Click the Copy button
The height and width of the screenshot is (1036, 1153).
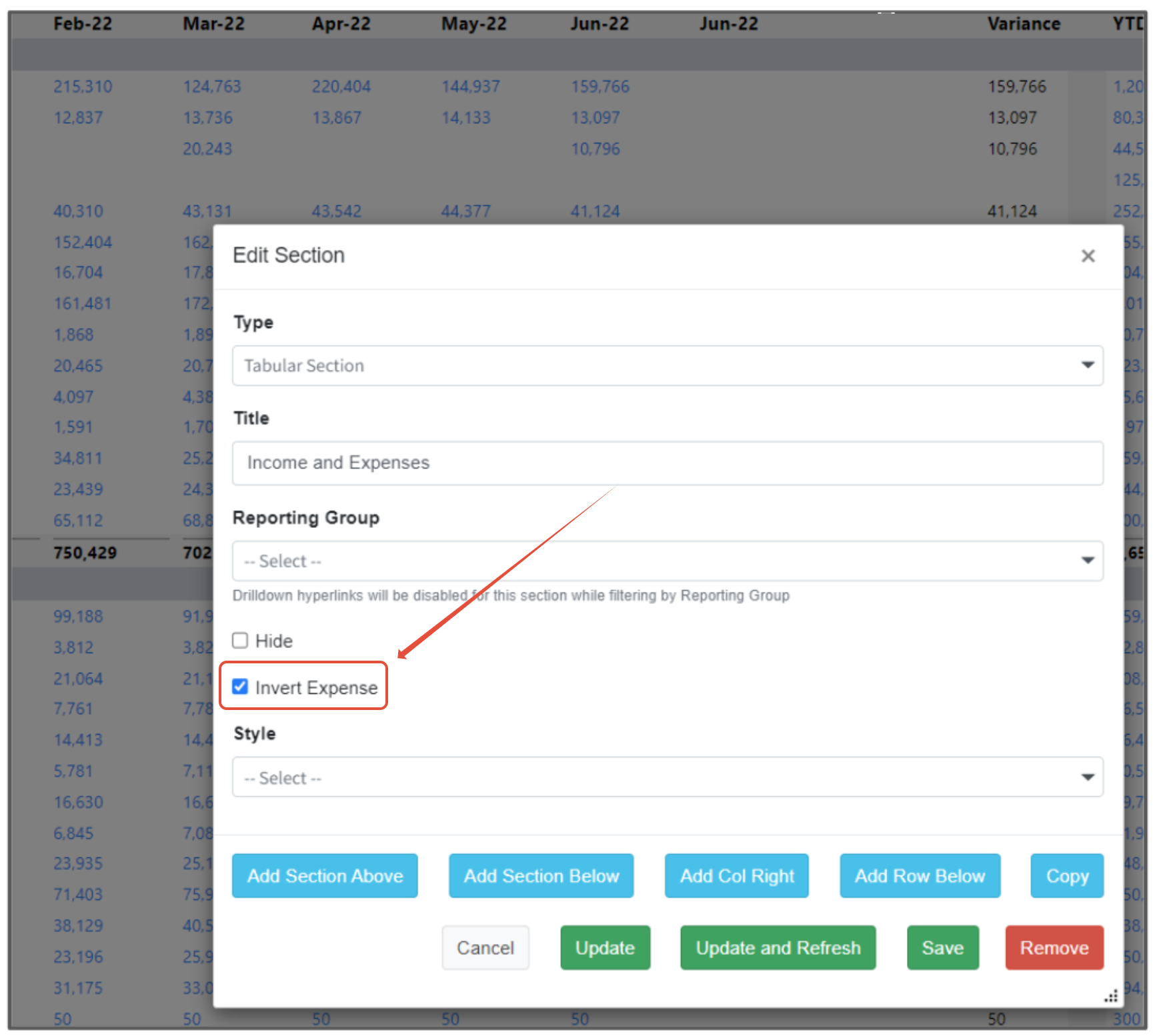pyautogui.click(x=1067, y=875)
